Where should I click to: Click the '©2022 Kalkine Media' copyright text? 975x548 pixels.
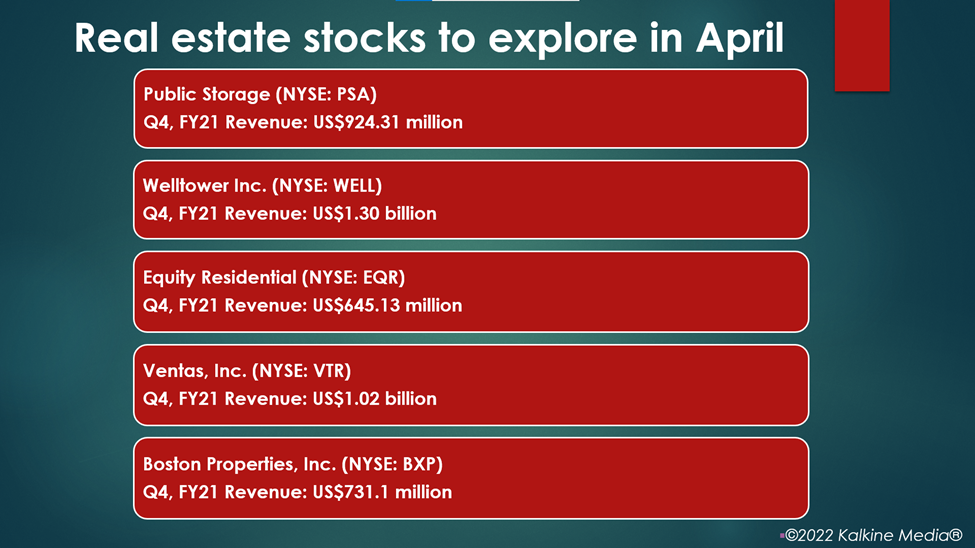pyautogui.click(x=874, y=535)
